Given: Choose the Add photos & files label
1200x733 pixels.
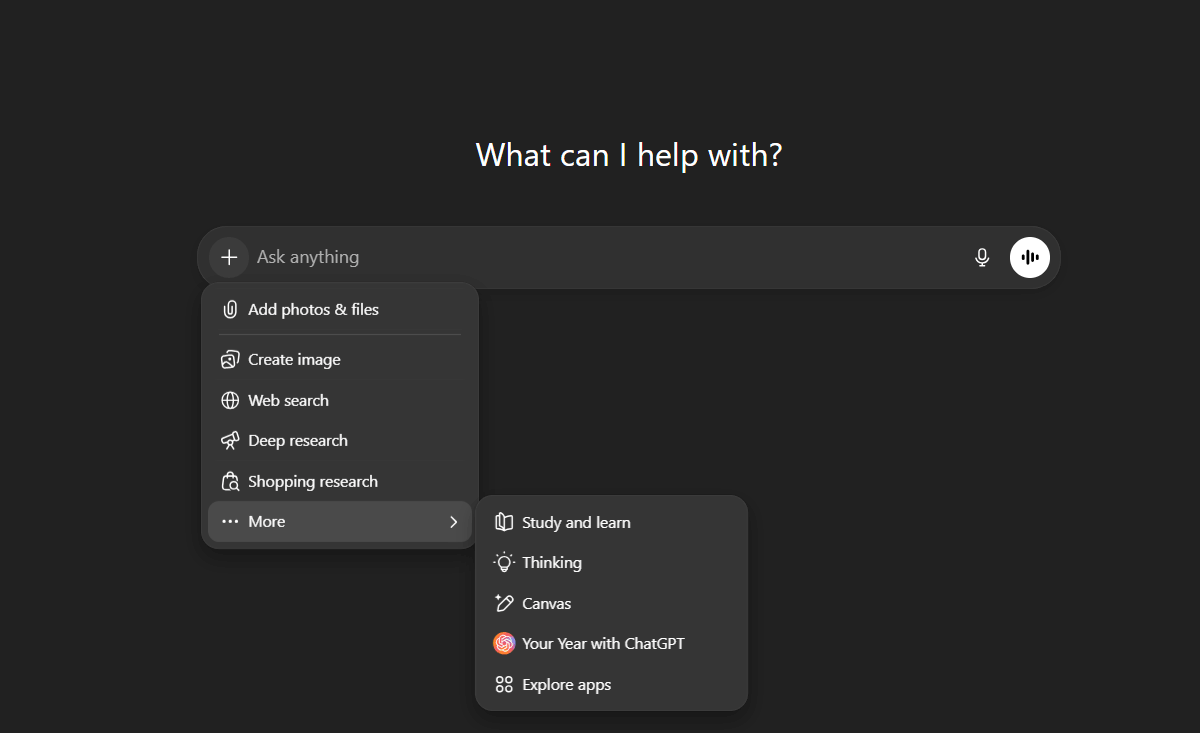Looking at the screenshot, I should click(x=313, y=310).
